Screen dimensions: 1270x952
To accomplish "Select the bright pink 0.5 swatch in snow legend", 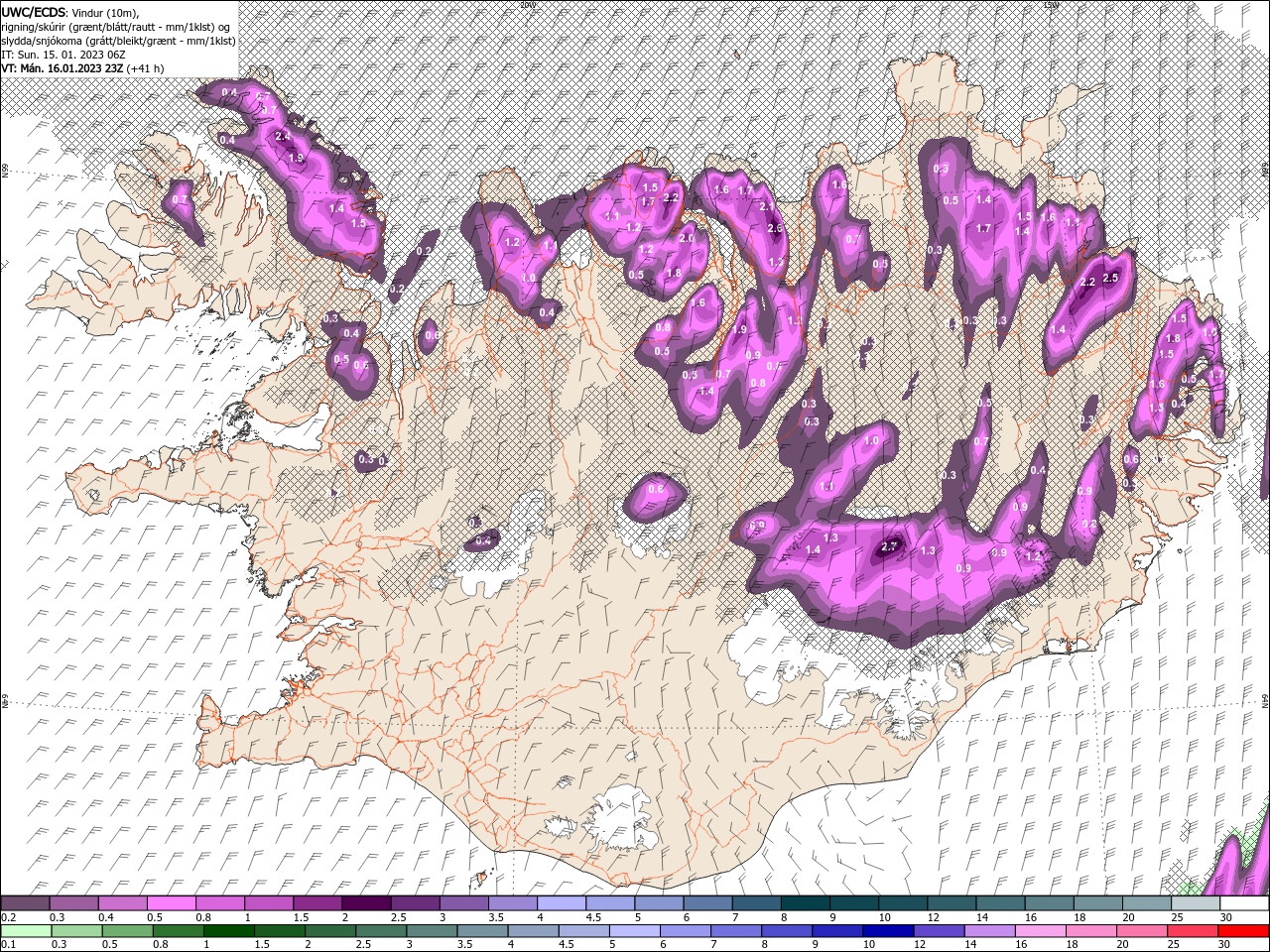I will coord(171,903).
